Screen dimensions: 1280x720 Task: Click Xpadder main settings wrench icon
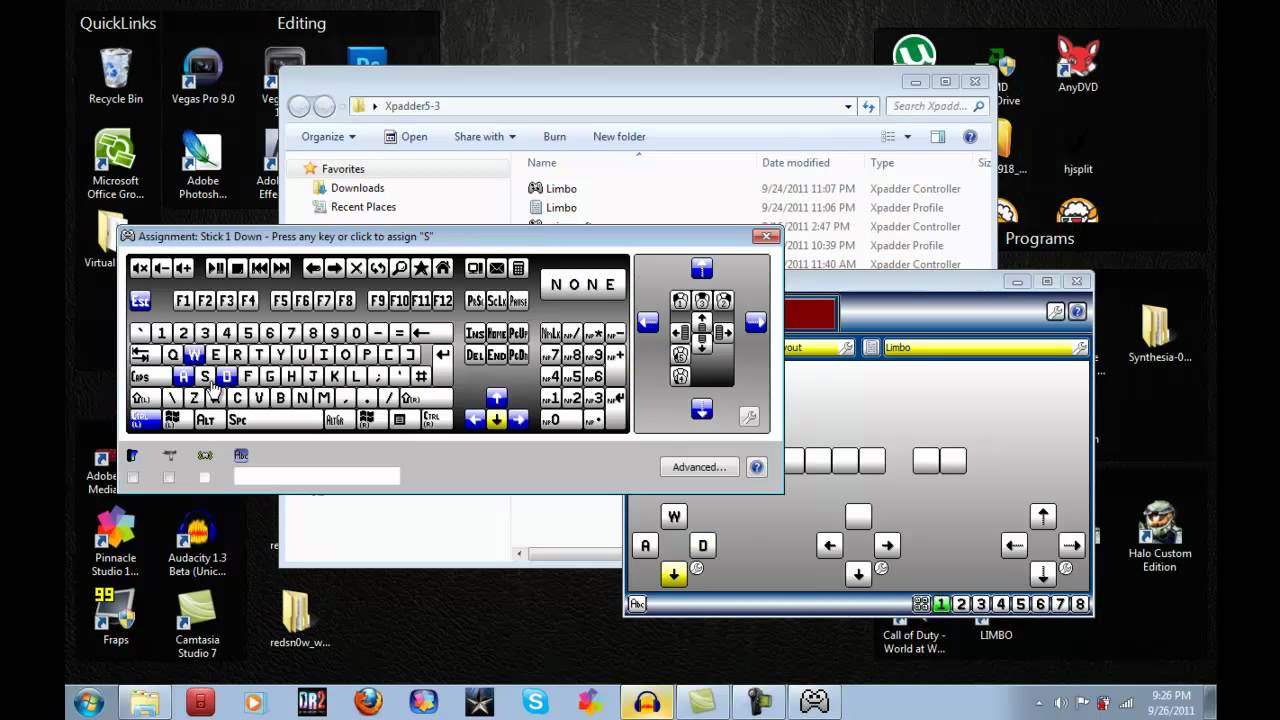(x=1056, y=312)
